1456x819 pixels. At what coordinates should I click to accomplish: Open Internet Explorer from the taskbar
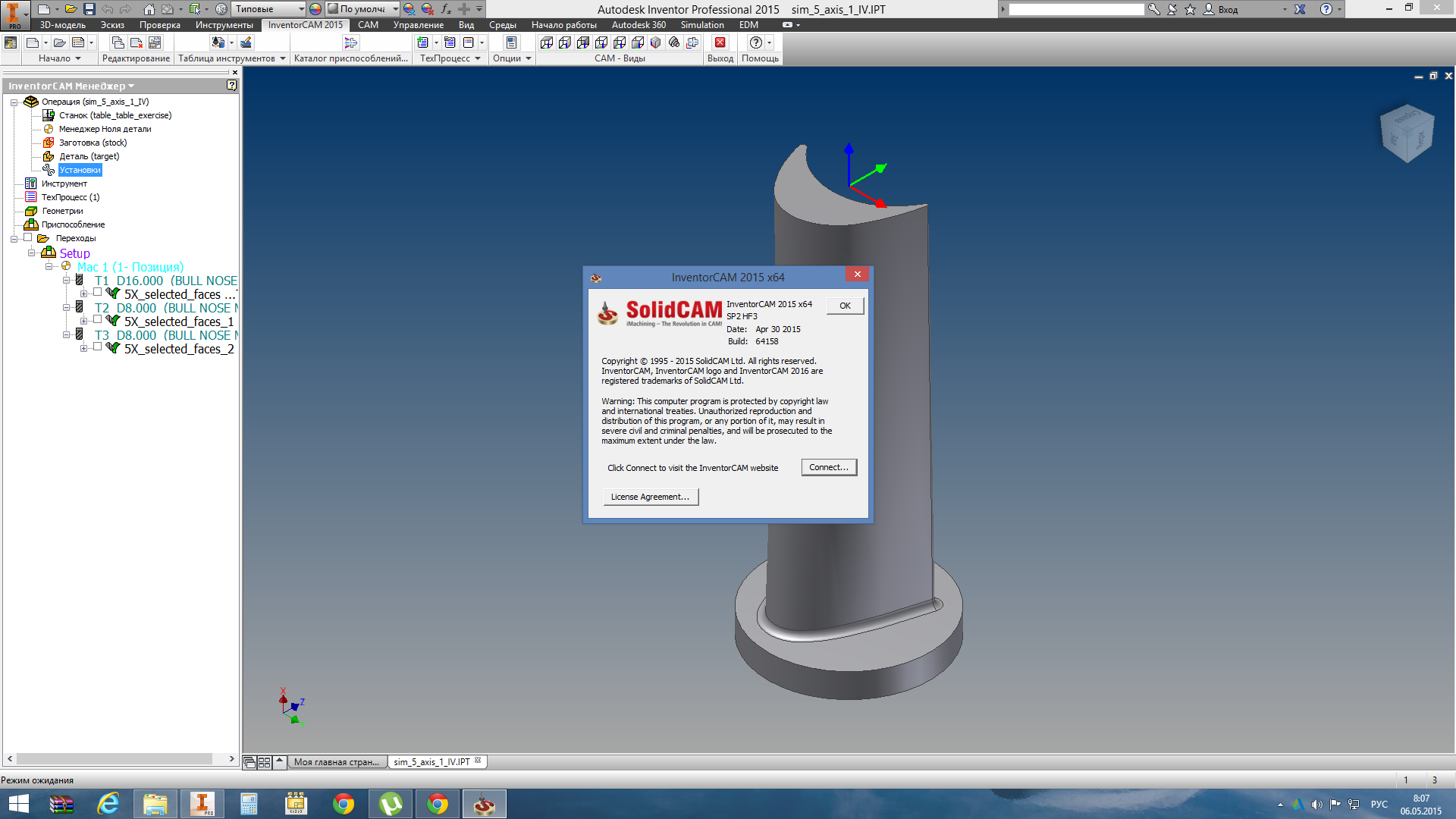(108, 804)
